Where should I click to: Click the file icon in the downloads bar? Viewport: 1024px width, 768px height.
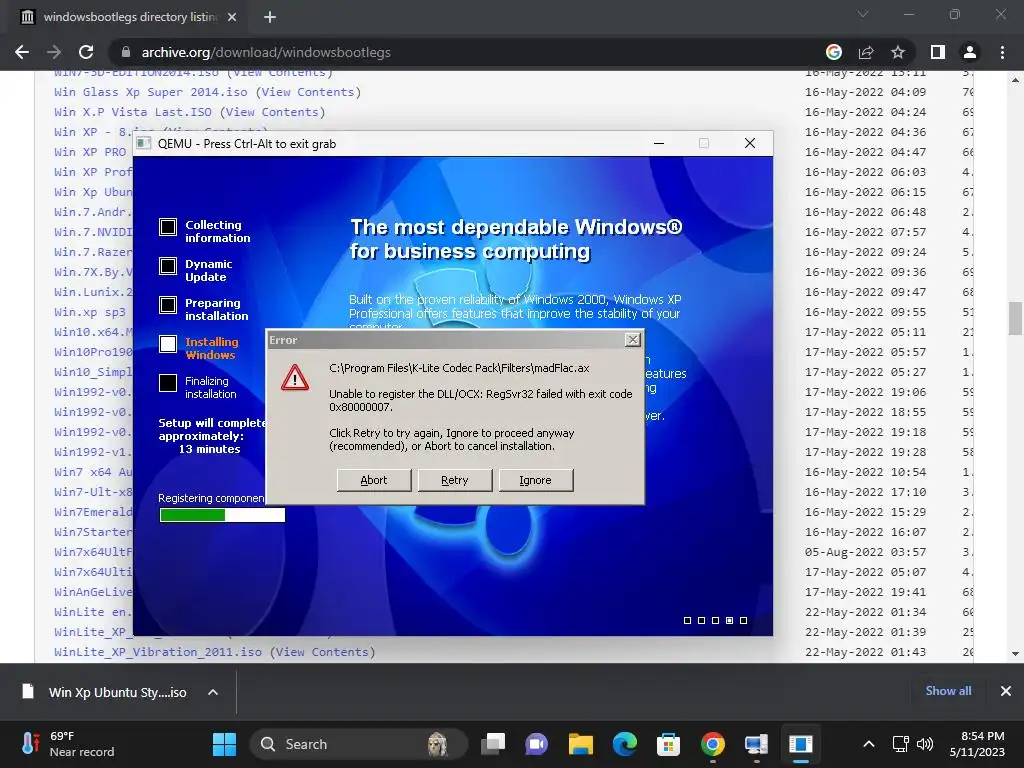pyautogui.click(x=27, y=692)
